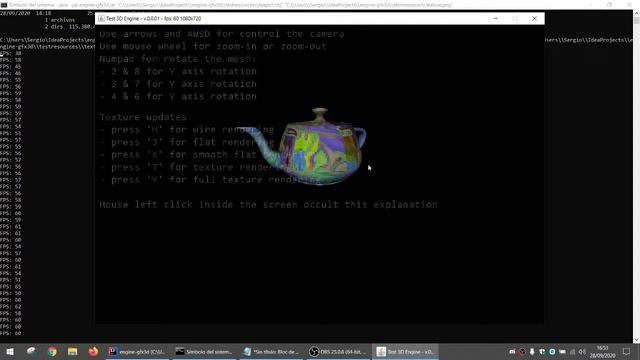Launch Firefox from the taskbar

pyautogui.click(x=93, y=351)
